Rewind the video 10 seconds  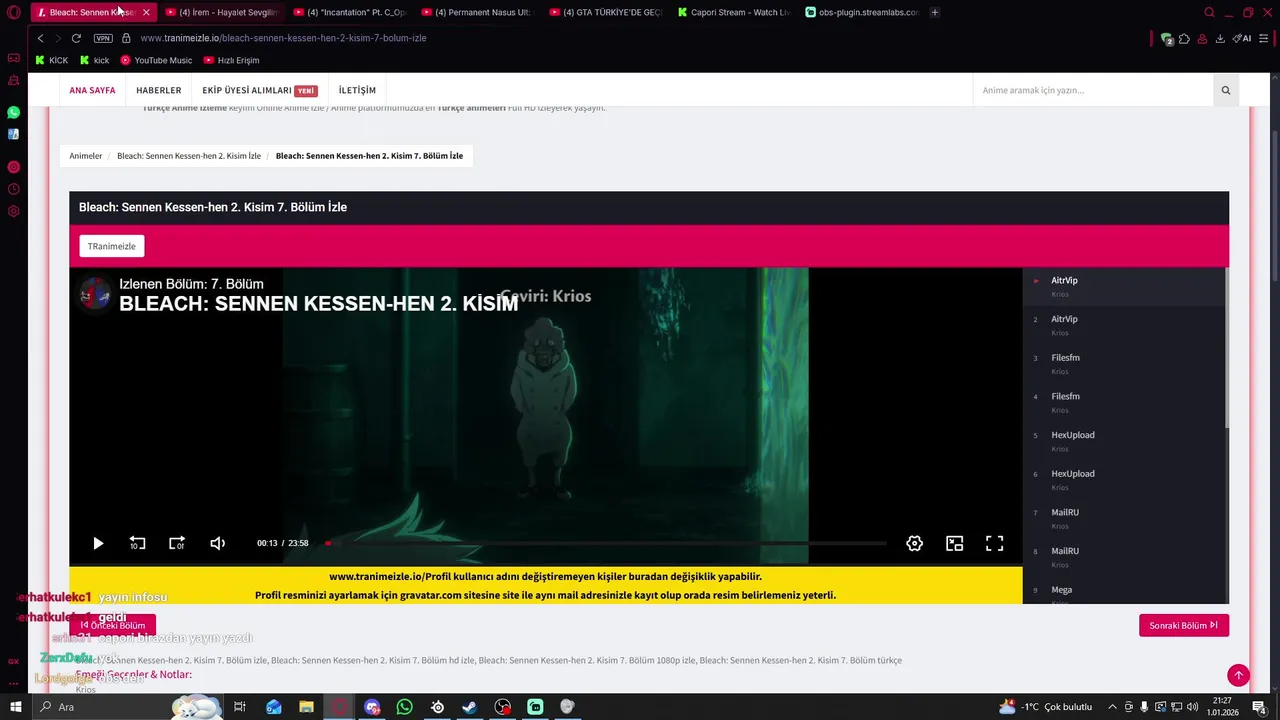click(x=137, y=543)
